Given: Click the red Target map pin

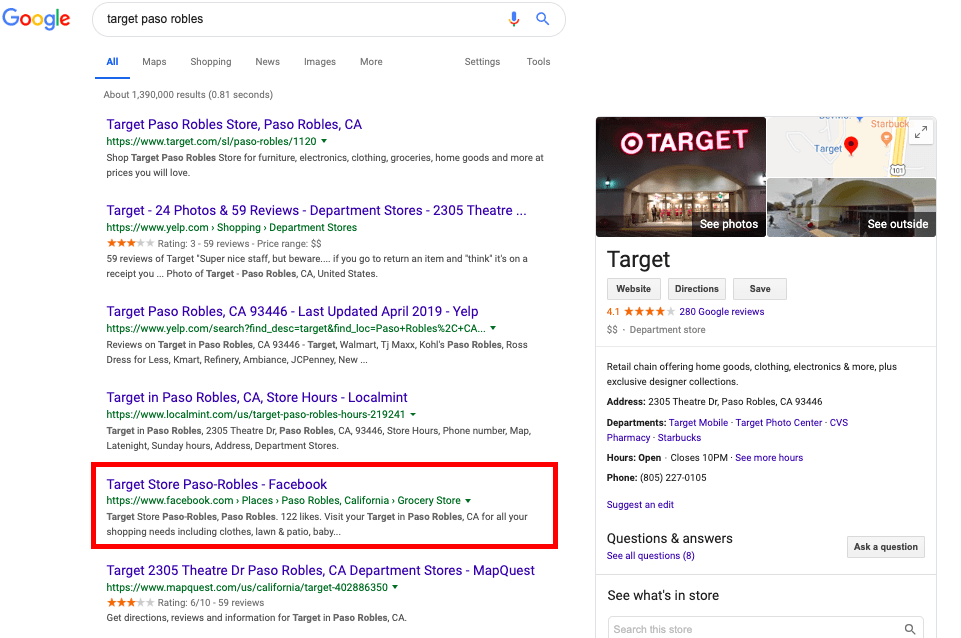Looking at the screenshot, I should click(x=851, y=146).
